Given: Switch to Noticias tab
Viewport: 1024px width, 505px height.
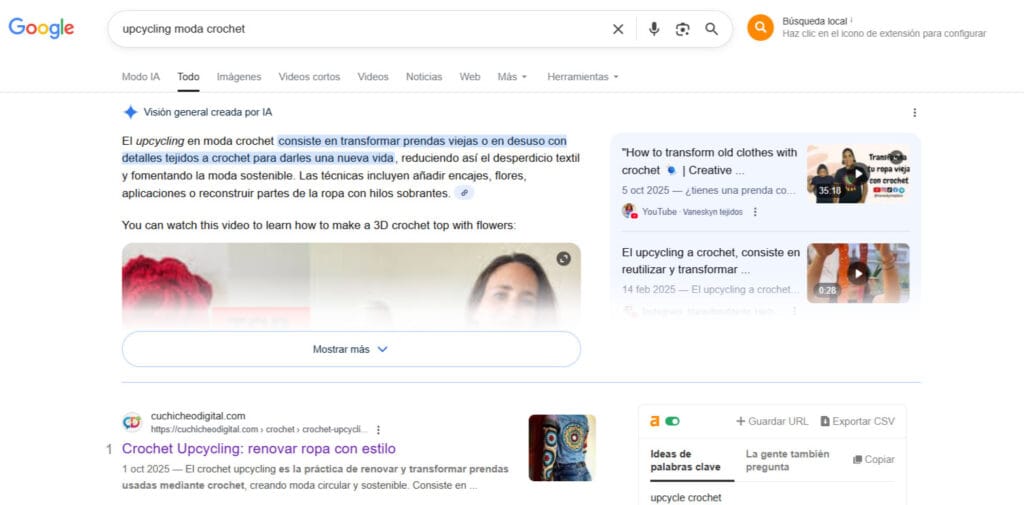Looking at the screenshot, I should pyautogui.click(x=424, y=76).
